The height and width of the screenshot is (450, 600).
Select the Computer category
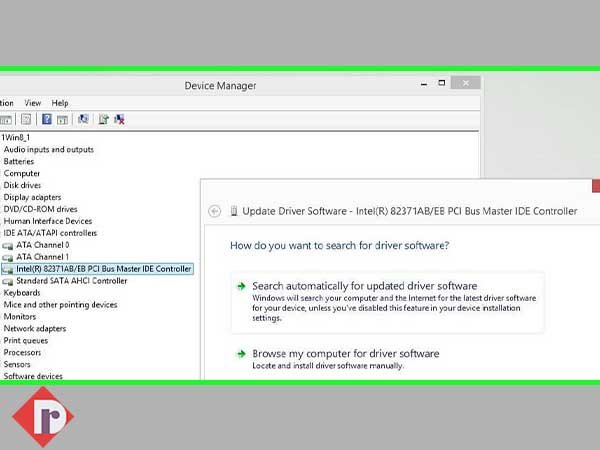coord(22,173)
